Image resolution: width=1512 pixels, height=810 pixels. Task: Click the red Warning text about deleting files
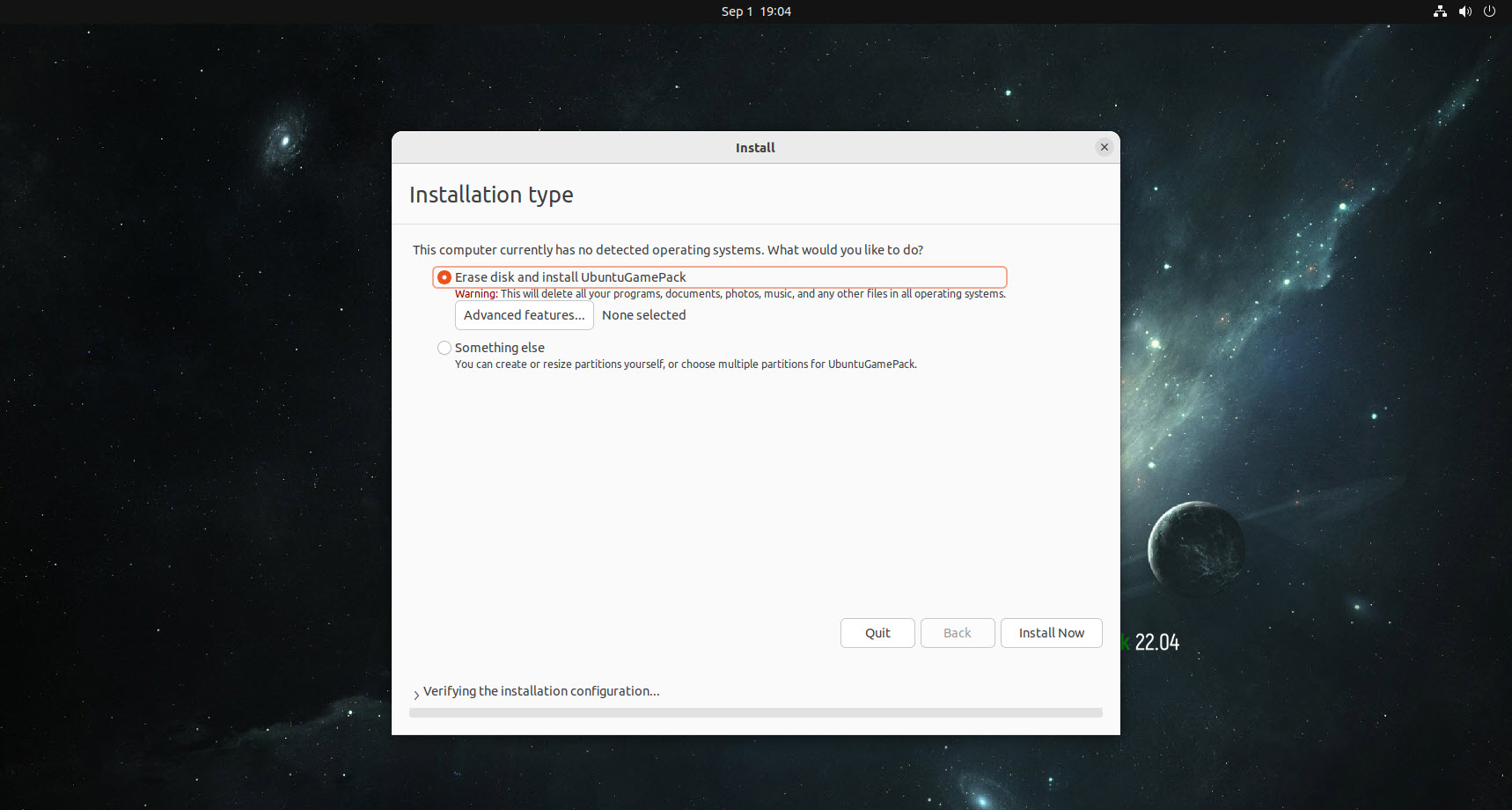click(730, 294)
